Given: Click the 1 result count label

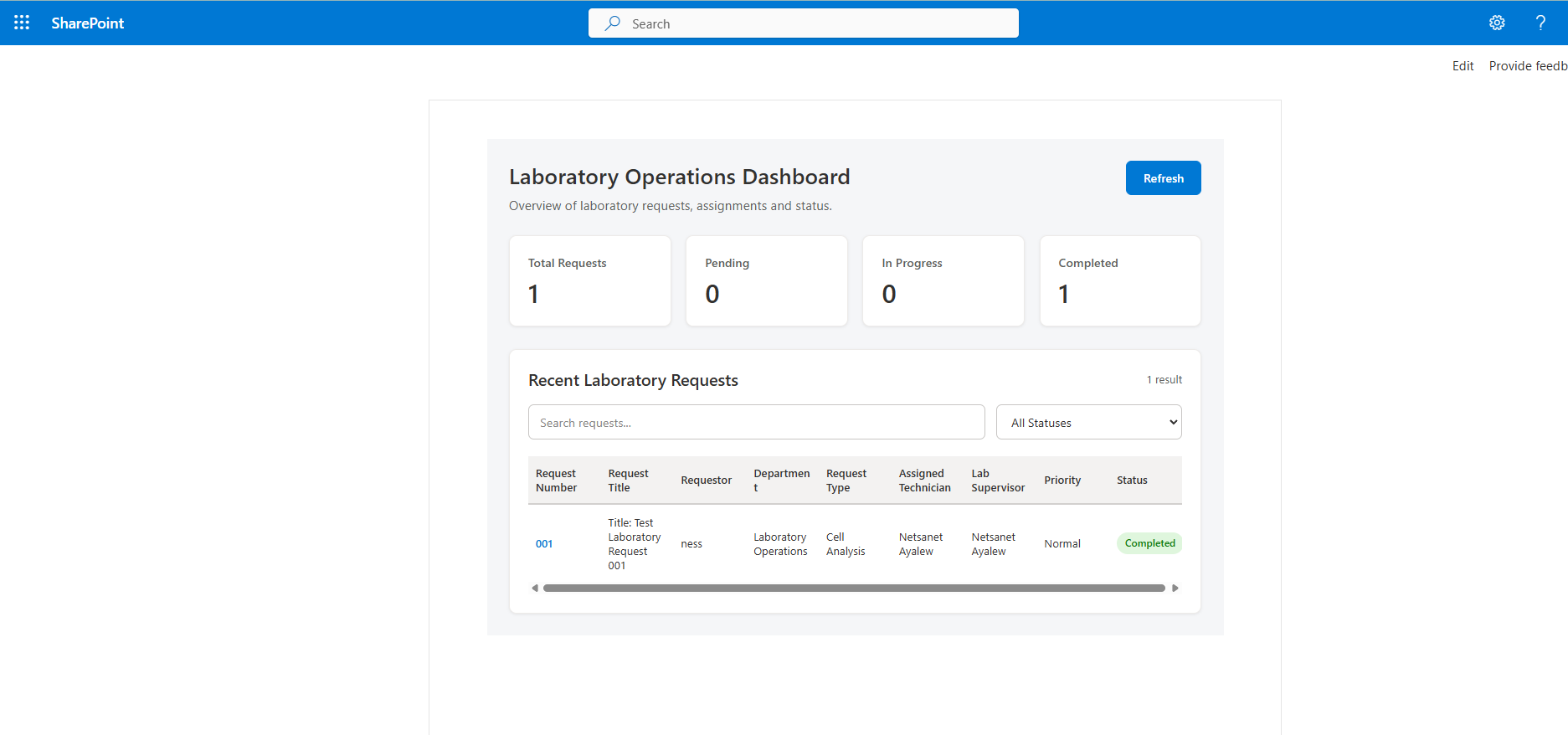Looking at the screenshot, I should [x=1164, y=380].
